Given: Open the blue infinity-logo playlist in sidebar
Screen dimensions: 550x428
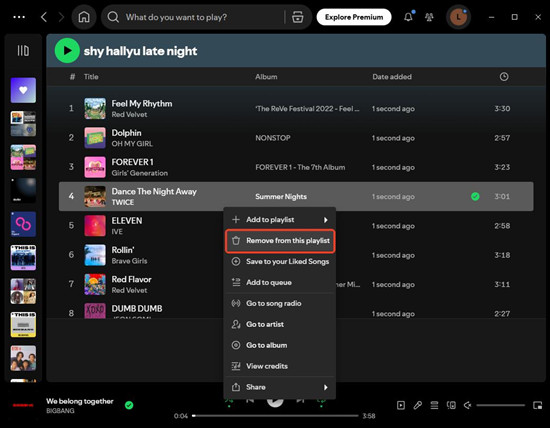Looking at the screenshot, I should (23, 224).
